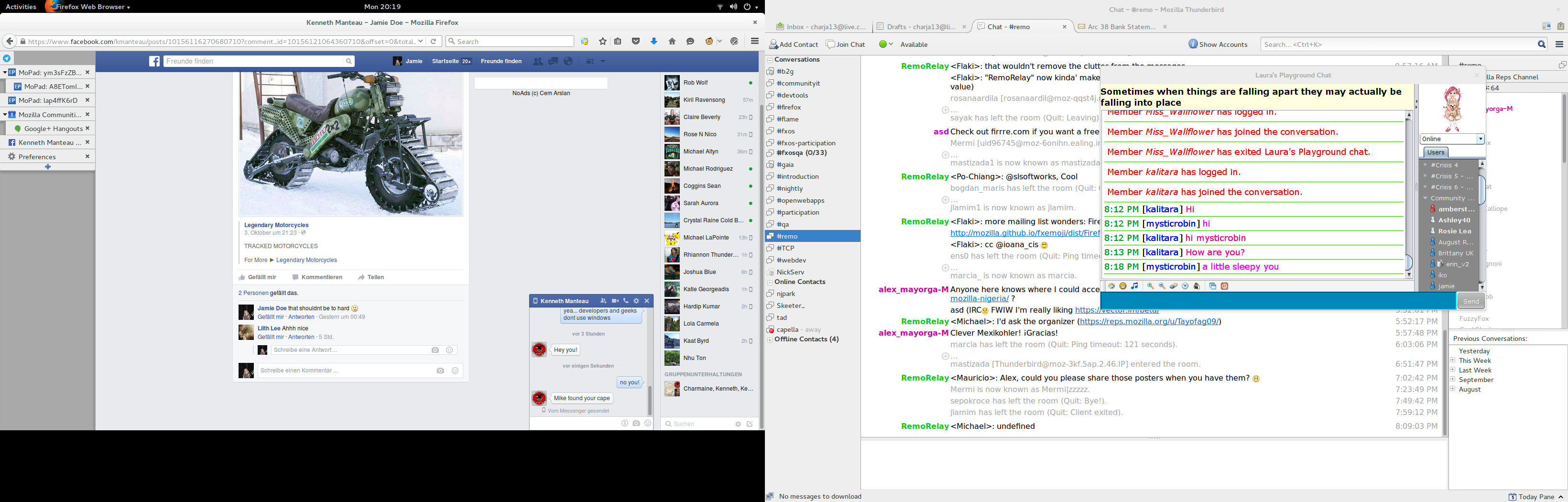
Task: Collapse Community room in Users list
Action: coord(1425,198)
